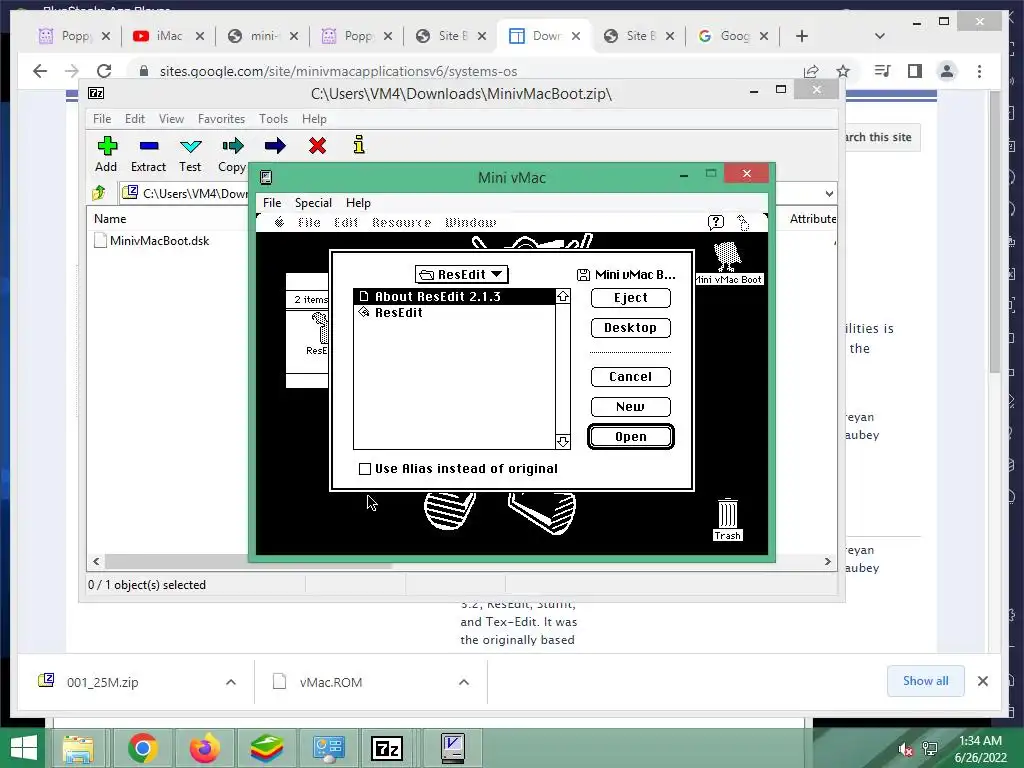Click the Info icon in 7-Zip toolbar
The width and height of the screenshot is (1024, 768).
click(x=359, y=145)
